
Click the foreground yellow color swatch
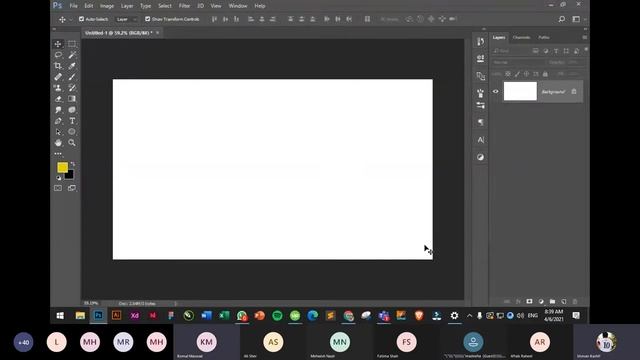62,167
